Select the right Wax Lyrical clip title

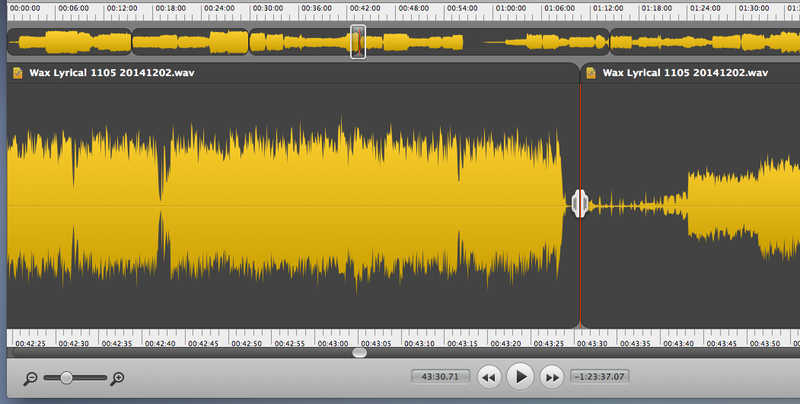click(x=685, y=73)
